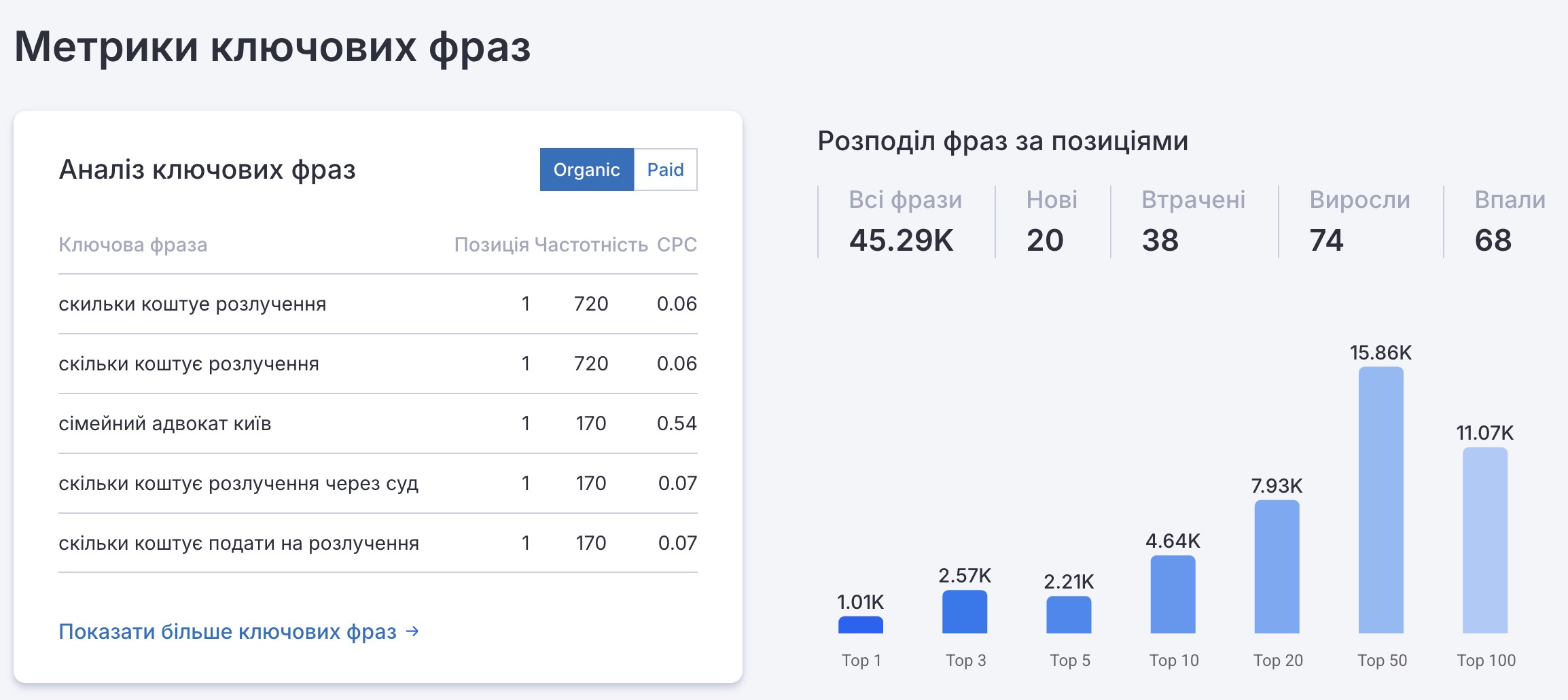Switch to the Organic tab
1568x700 pixels.
point(586,170)
